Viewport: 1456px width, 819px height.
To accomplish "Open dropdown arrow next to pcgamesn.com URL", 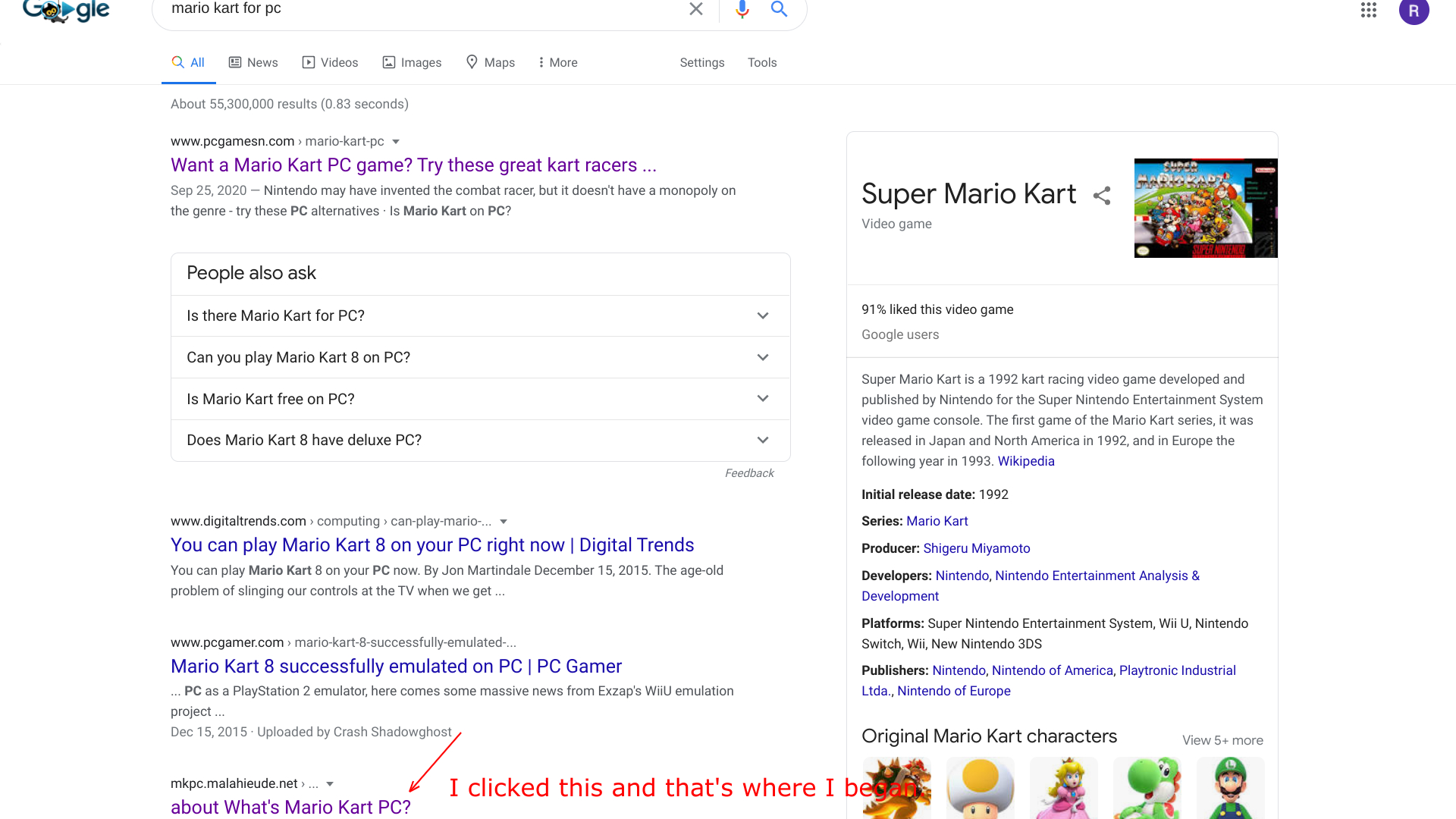I will click(x=396, y=142).
